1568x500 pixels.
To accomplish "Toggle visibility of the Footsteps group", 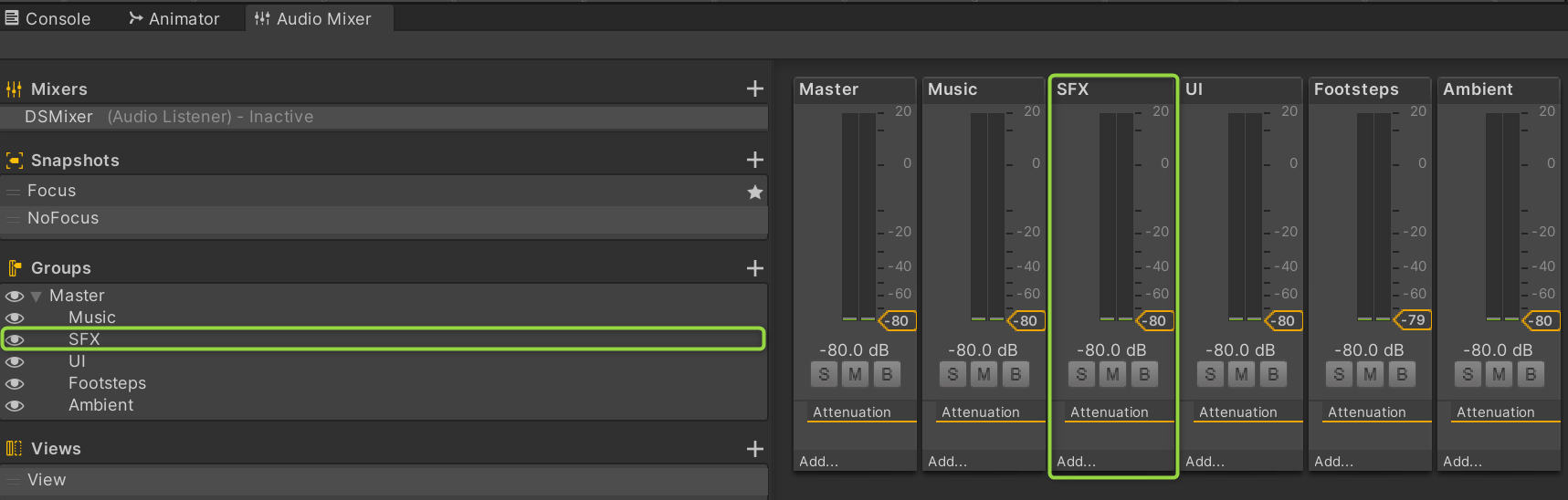I will [x=15, y=383].
